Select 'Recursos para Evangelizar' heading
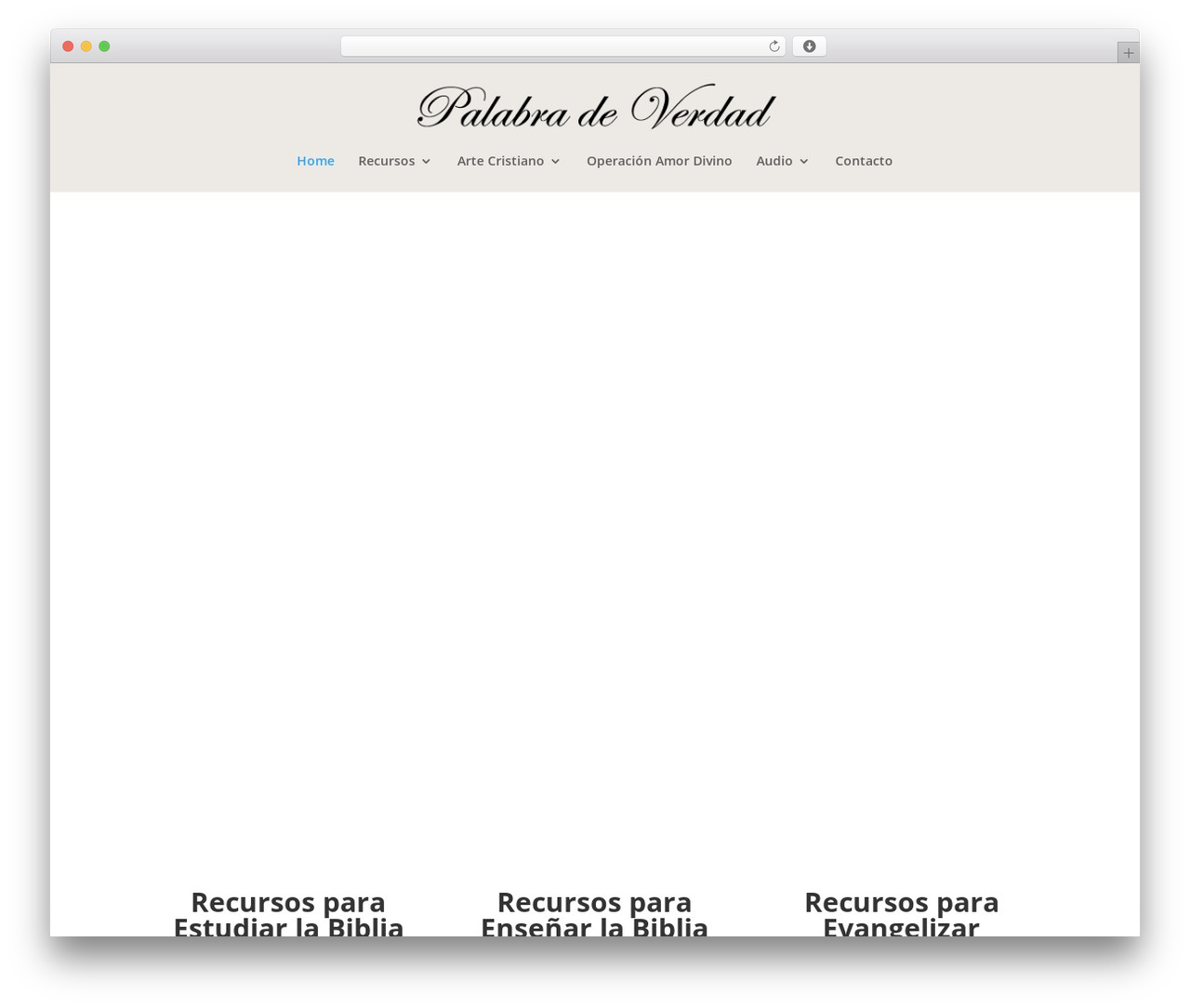 (901, 913)
